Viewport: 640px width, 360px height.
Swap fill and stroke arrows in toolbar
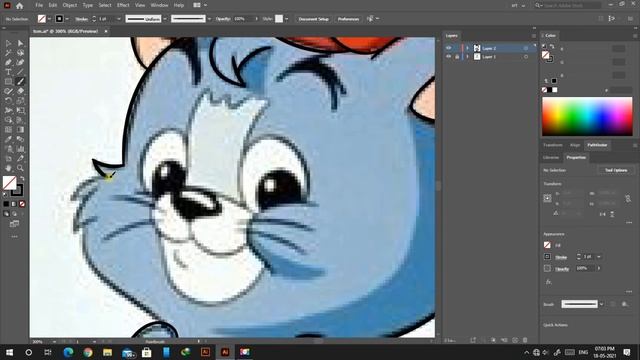tap(22, 178)
